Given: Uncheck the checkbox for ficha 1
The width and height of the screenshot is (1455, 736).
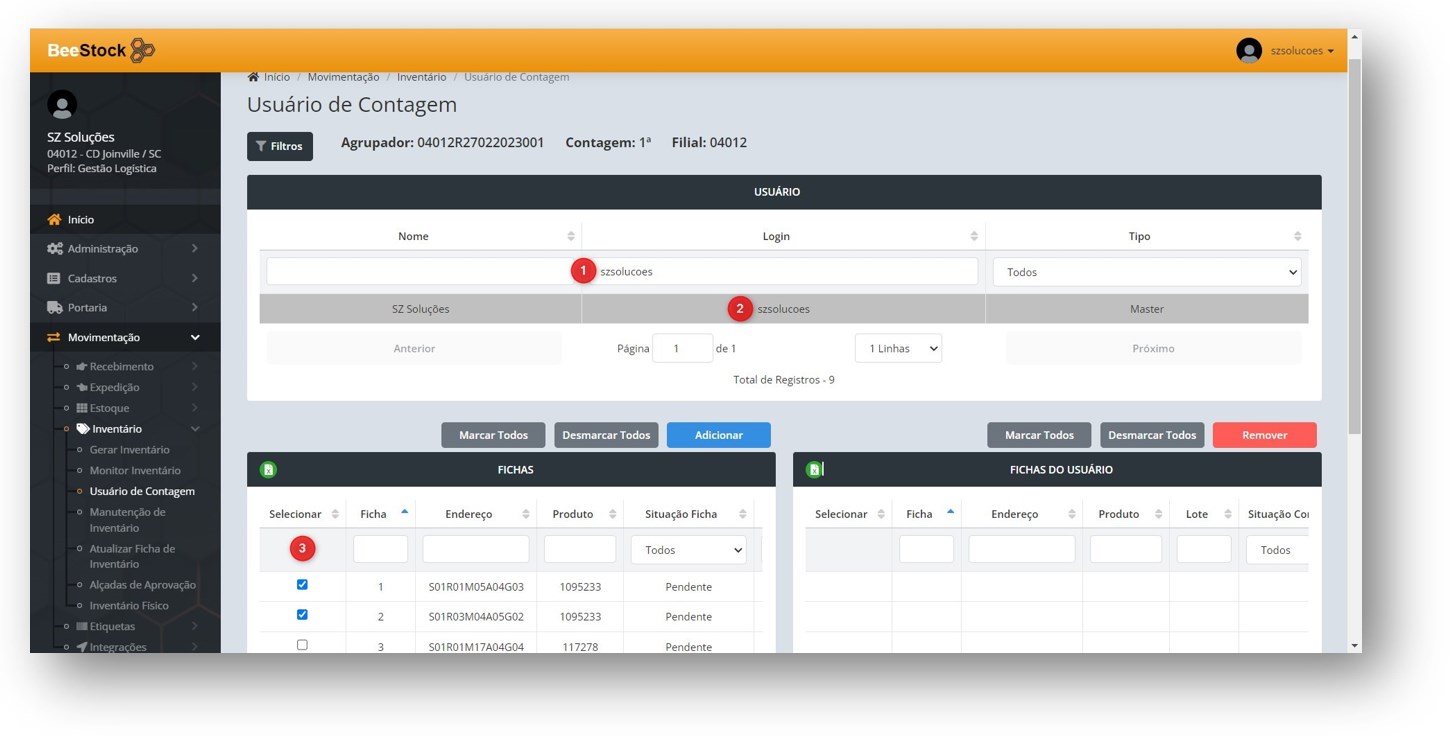Looking at the screenshot, I should (302, 585).
